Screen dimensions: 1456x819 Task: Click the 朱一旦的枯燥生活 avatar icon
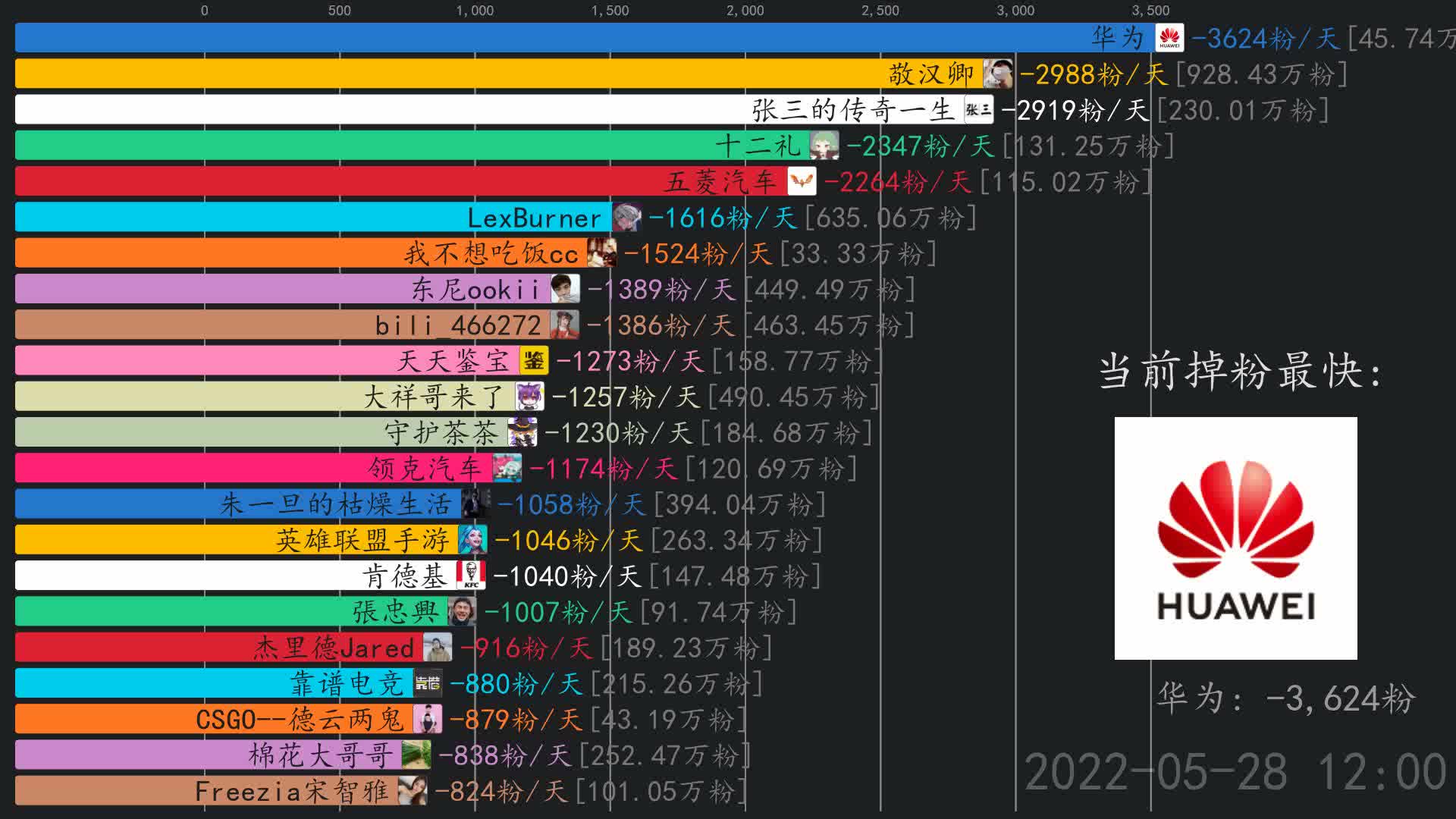(475, 504)
